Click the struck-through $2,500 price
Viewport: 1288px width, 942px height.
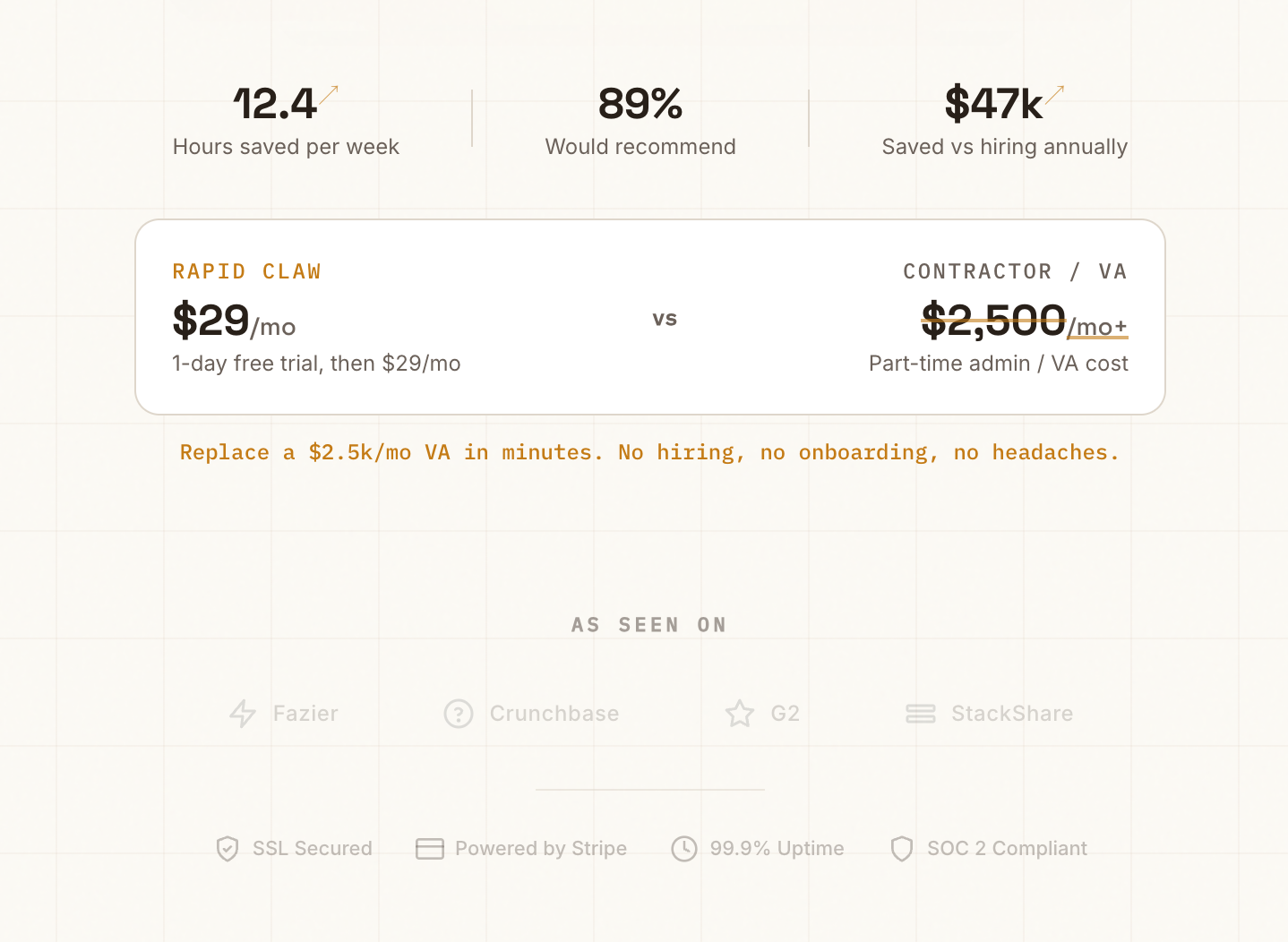pos(993,321)
